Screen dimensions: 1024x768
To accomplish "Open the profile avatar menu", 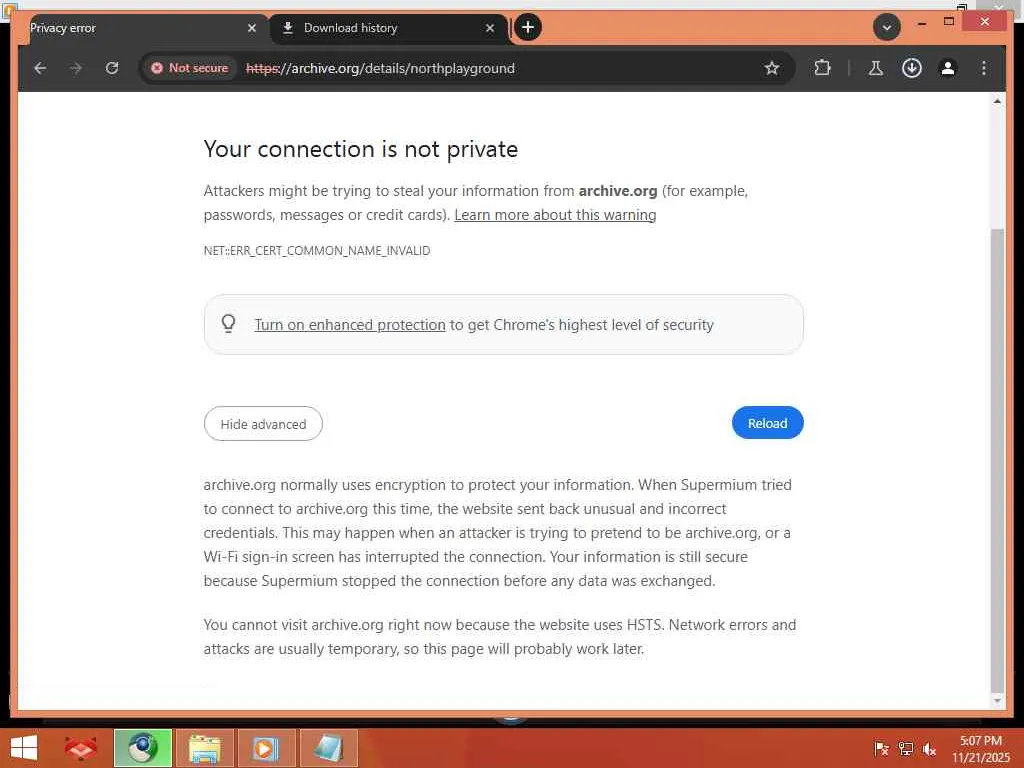I will (947, 68).
